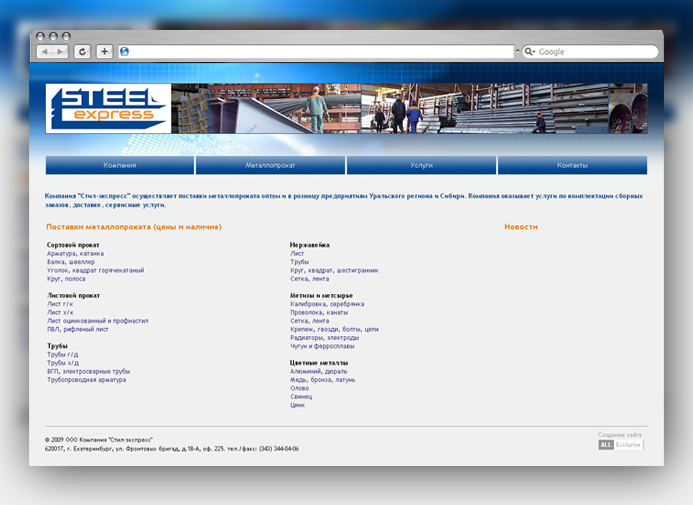The image size is (693, 505).
Task: Click Поставки металлопроката (цены и наличие) heading
Action: click(134, 227)
